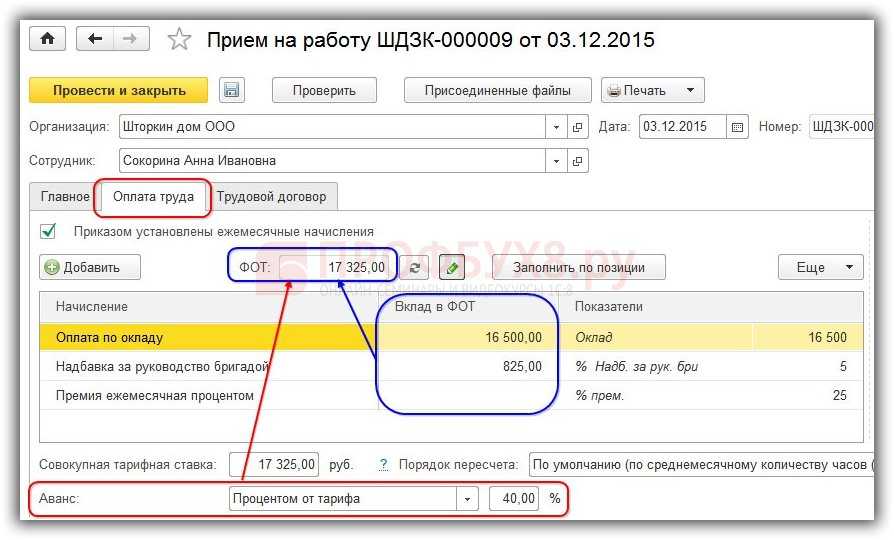The width and height of the screenshot is (894, 540).
Task: Add document to favorites with star
Action: (179, 39)
